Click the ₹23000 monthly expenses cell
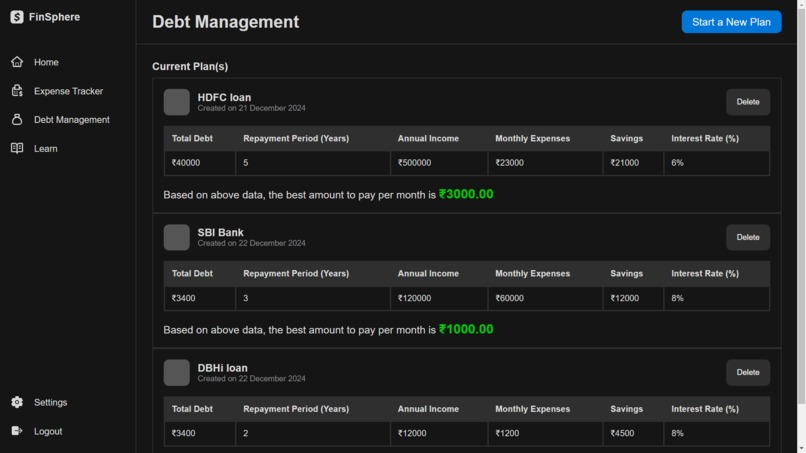 coord(545,163)
